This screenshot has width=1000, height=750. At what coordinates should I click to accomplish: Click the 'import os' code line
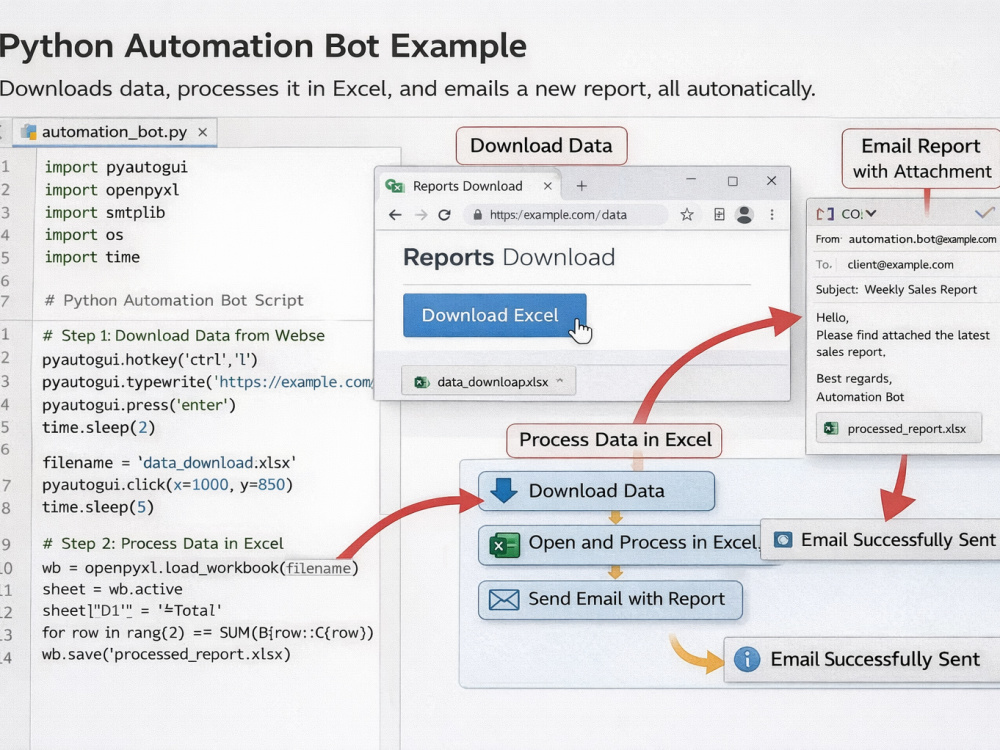84,235
